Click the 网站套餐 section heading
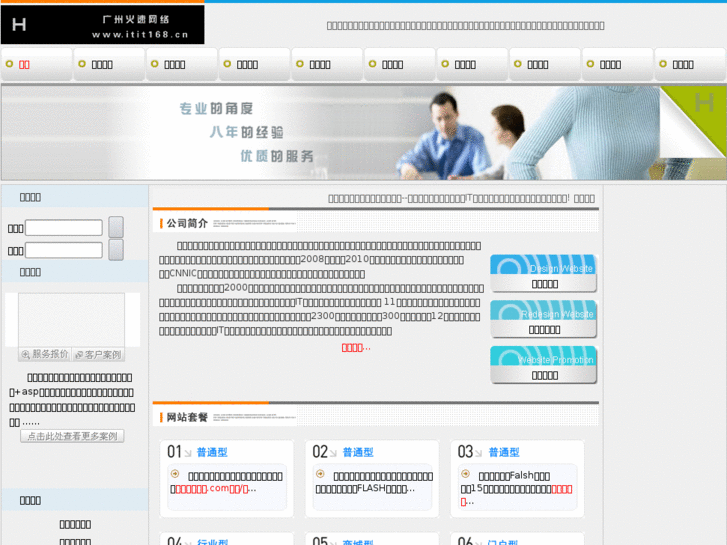Image resolution: width=727 pixels, height=545 pixels. pyautogui.click(x=187, y=417)
